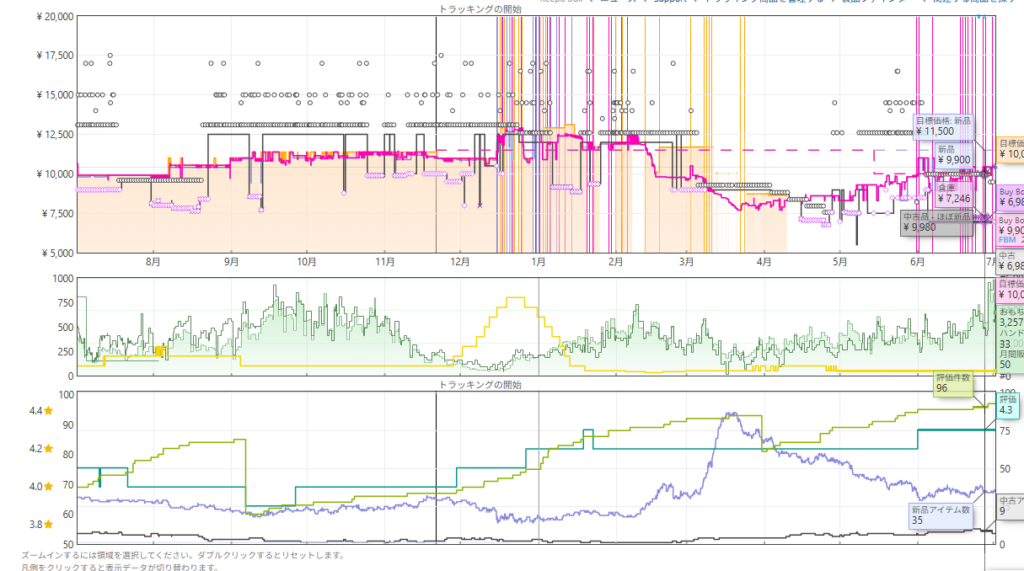This screenshot has width=1024, height=571.
Task: Click the 中古品 - ほぼ新品 ¥9,980 tooltip
Action: point(937,223)
